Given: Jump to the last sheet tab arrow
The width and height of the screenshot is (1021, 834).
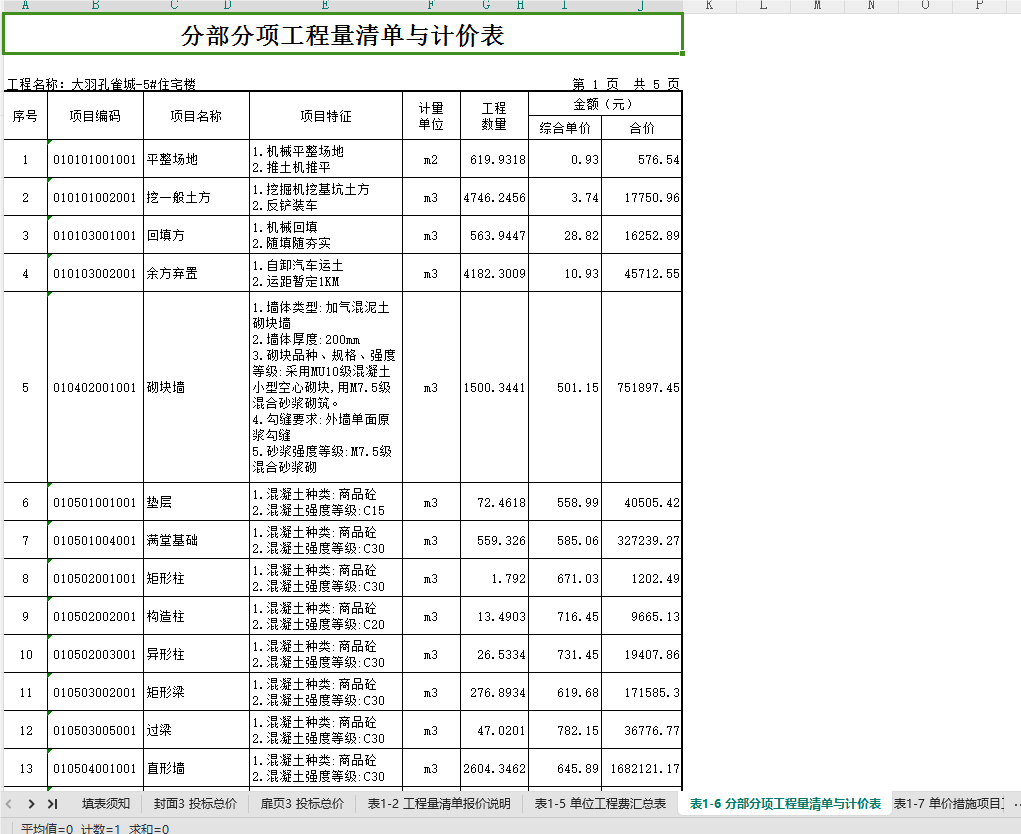Looking at the screenshot, I should pos(53,804).
